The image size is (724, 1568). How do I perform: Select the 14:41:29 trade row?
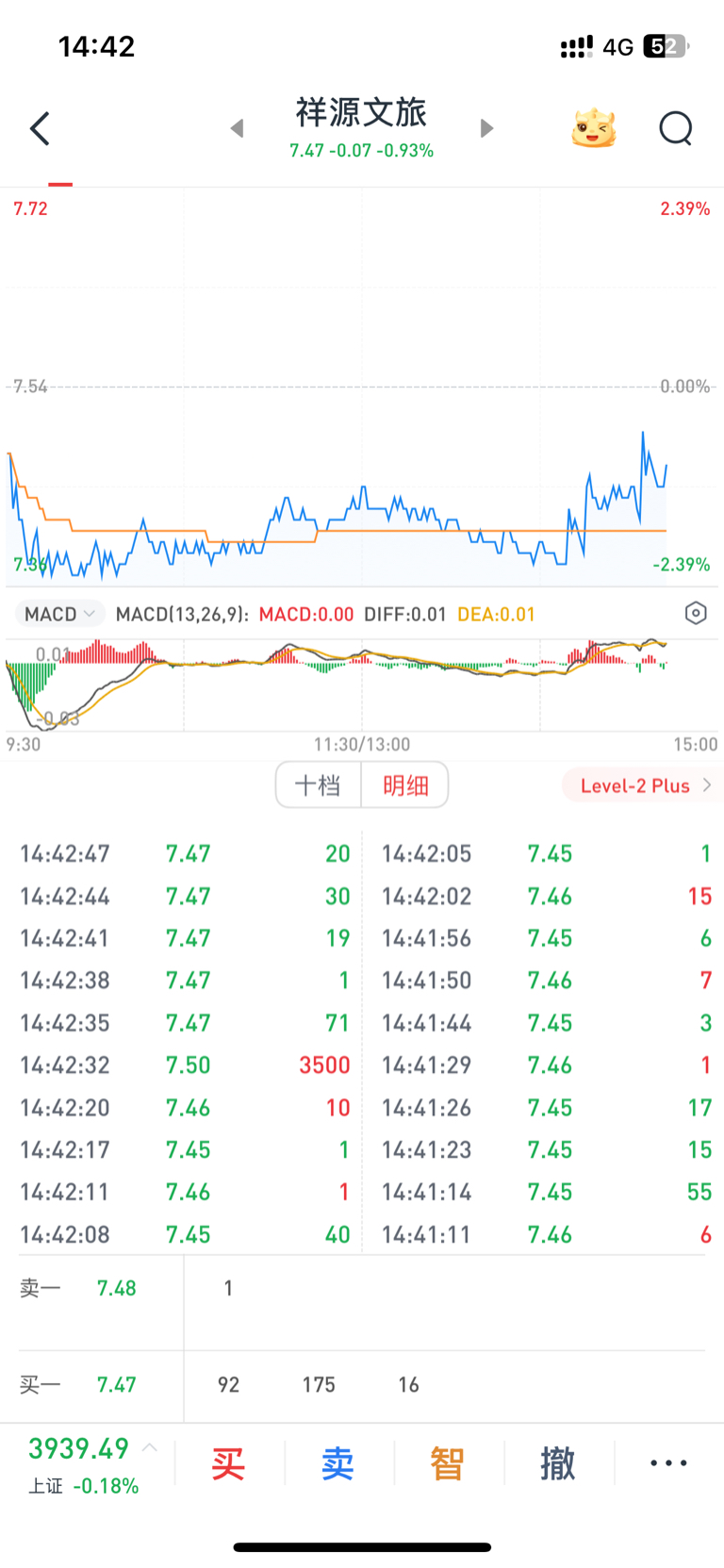(x=546, y=1065)
